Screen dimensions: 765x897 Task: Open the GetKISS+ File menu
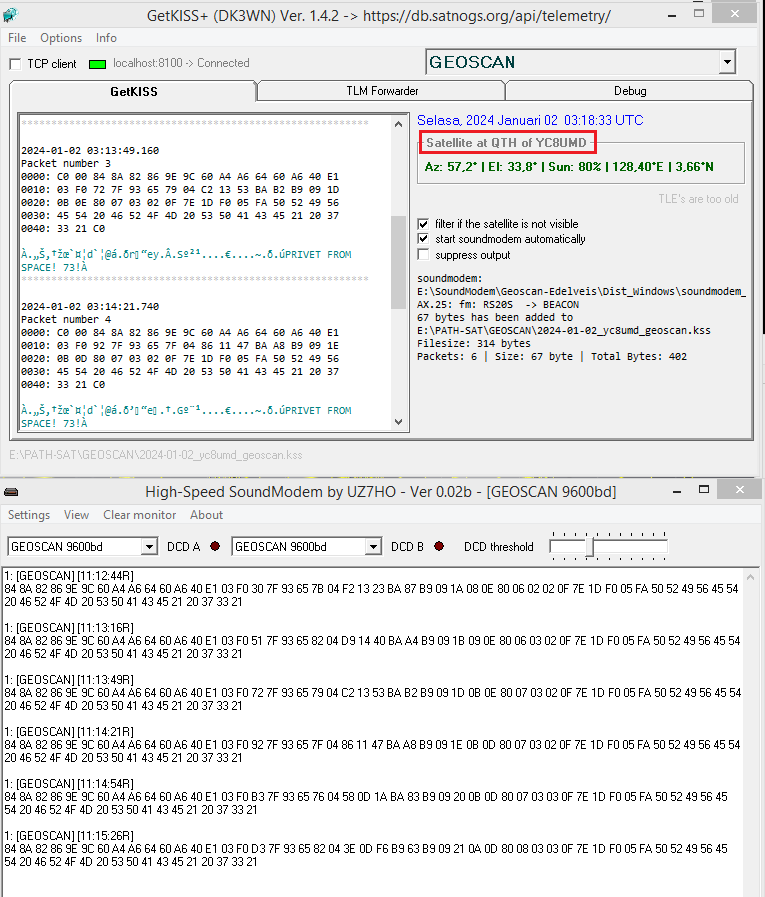point(17,38)
